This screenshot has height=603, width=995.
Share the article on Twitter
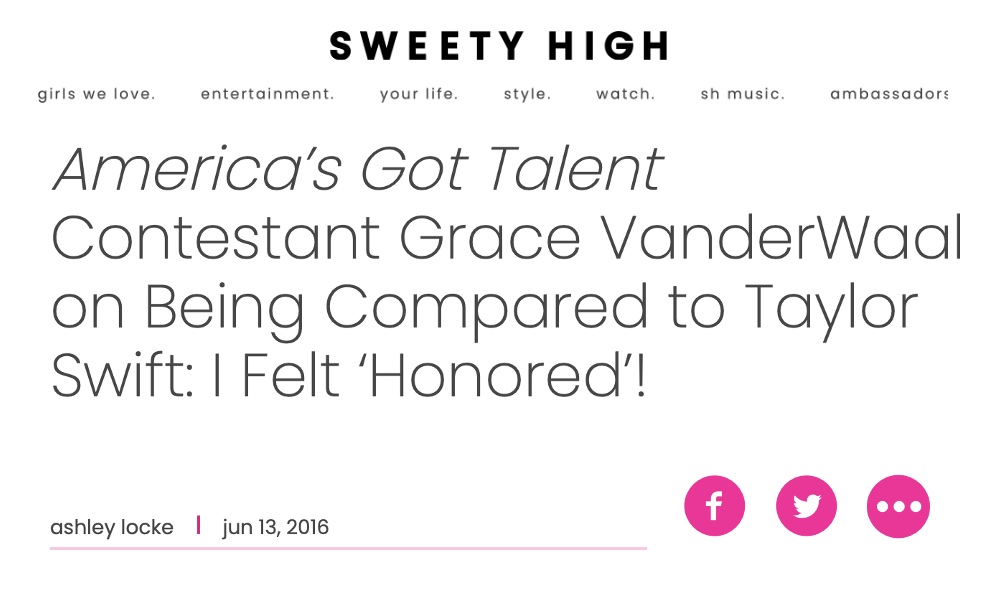click(806, 506)
